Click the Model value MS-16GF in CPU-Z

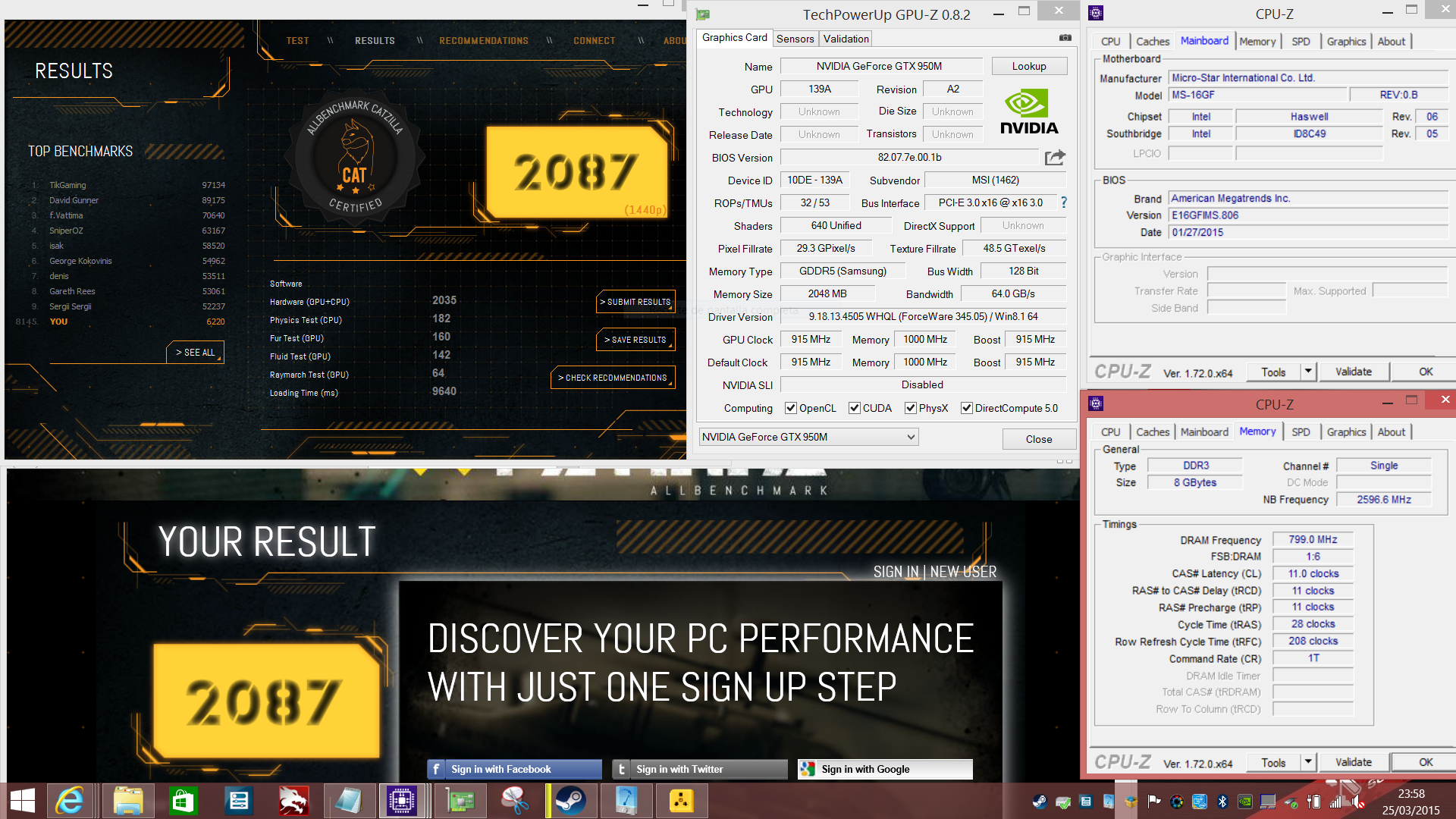tap(1257, 95)
